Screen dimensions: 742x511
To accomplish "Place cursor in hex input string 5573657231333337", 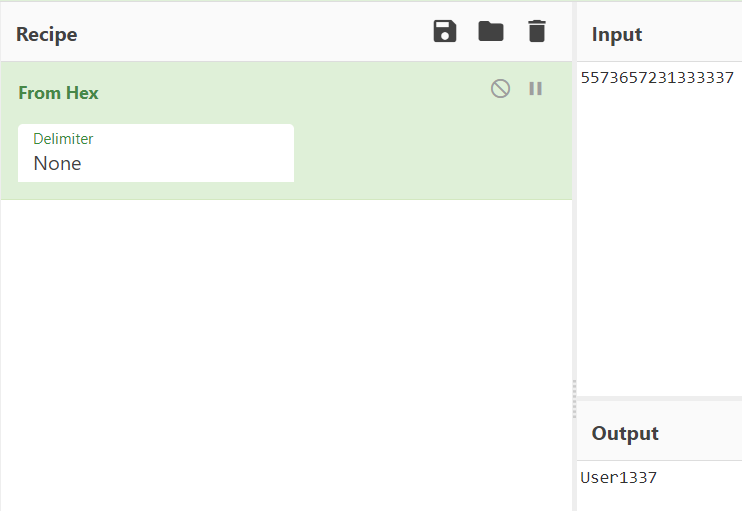I will [x=657, y=78].
